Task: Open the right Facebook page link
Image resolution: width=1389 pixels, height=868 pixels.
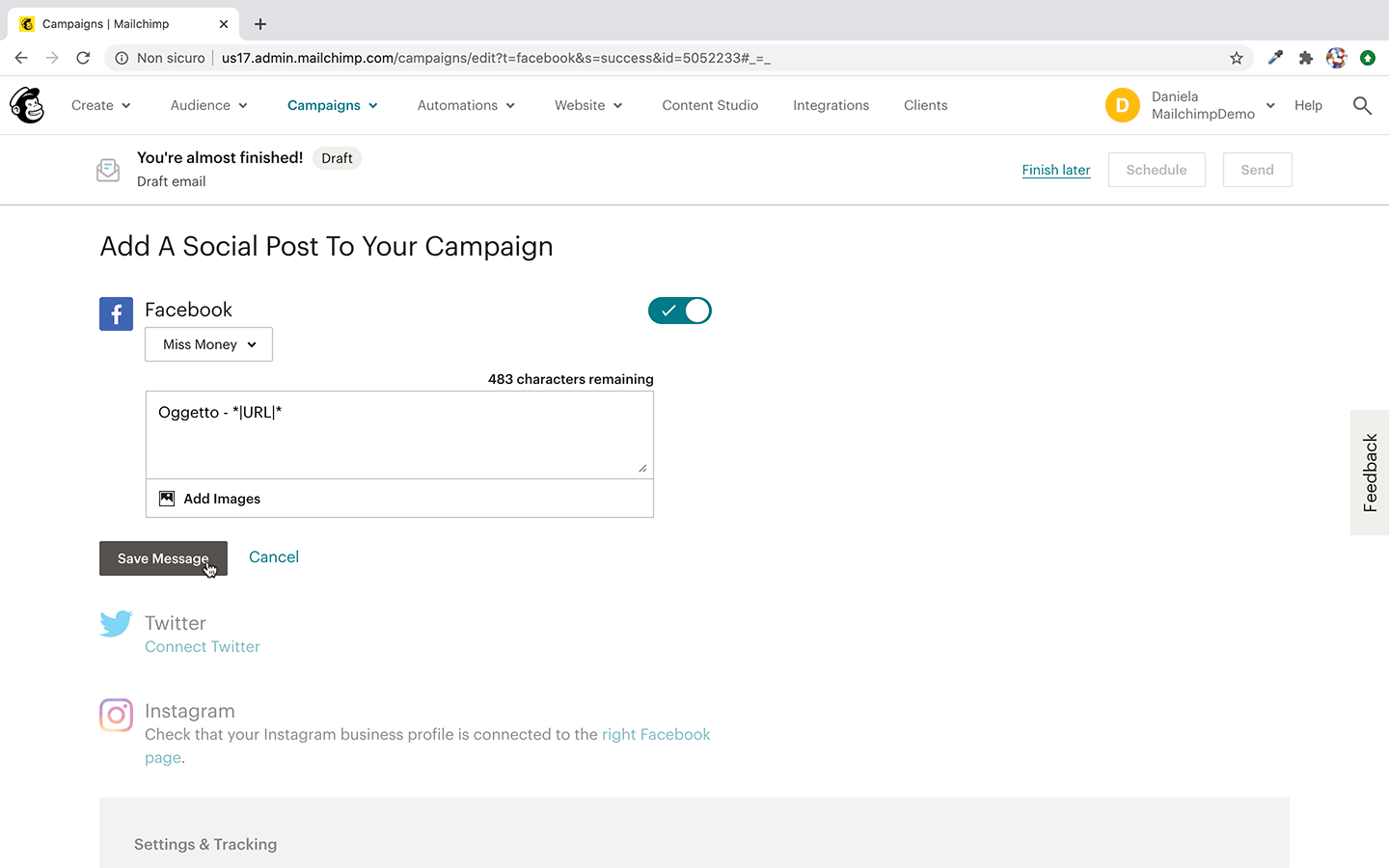Action: tap(656, 735)
